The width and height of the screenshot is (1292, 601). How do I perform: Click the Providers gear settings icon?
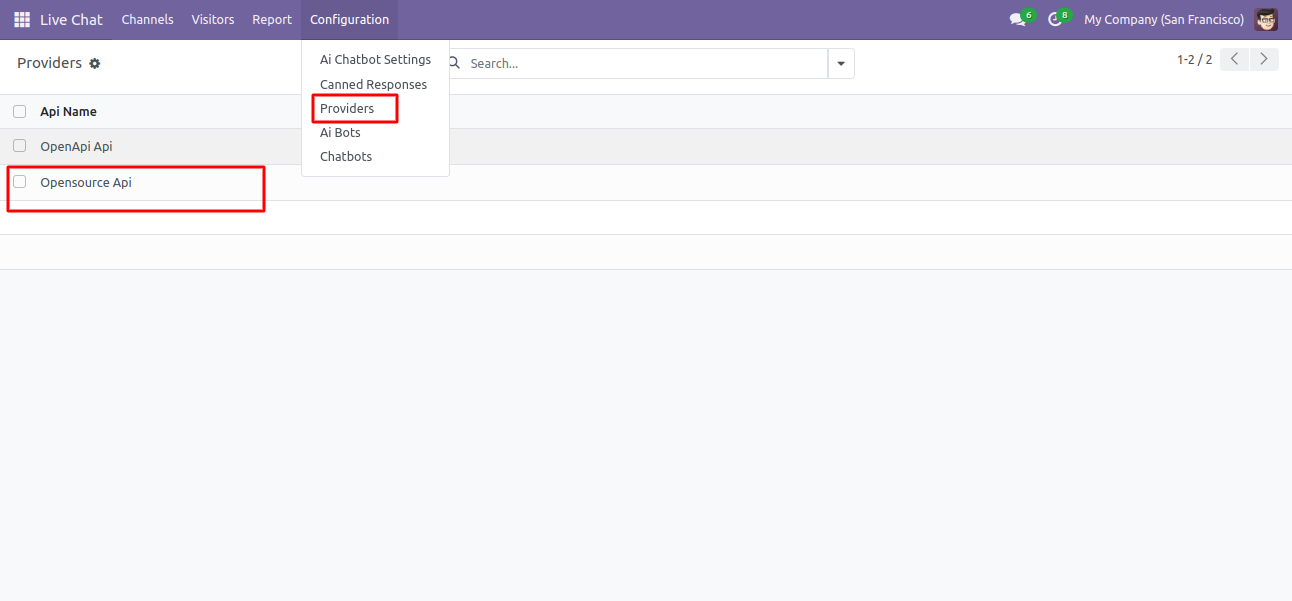click(95, 64)
